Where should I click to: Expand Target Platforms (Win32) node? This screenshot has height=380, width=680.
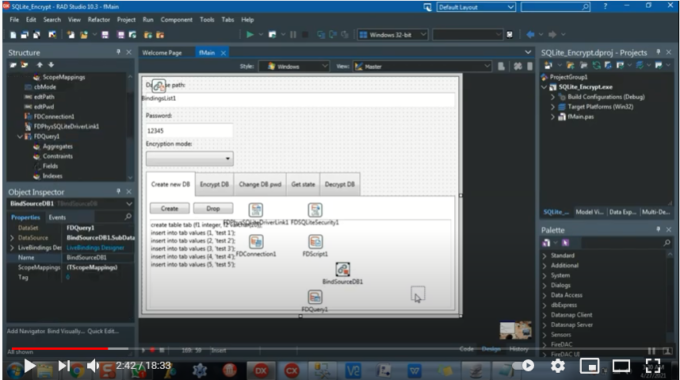click(x=552, y=107)
